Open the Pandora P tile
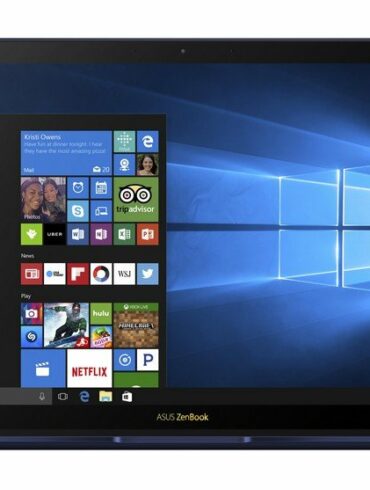This screenshot has width=370, height=490. point(148,360)
